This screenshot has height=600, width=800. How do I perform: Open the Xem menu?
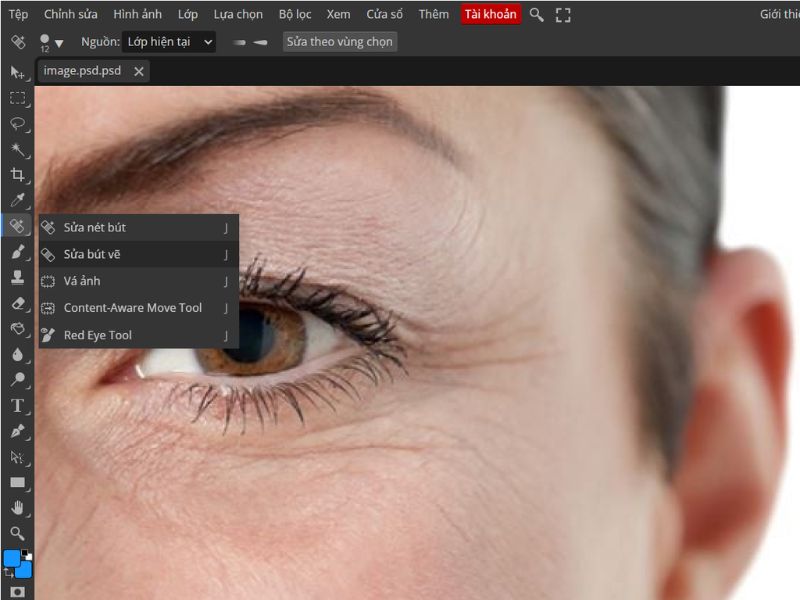coord(338,14)
